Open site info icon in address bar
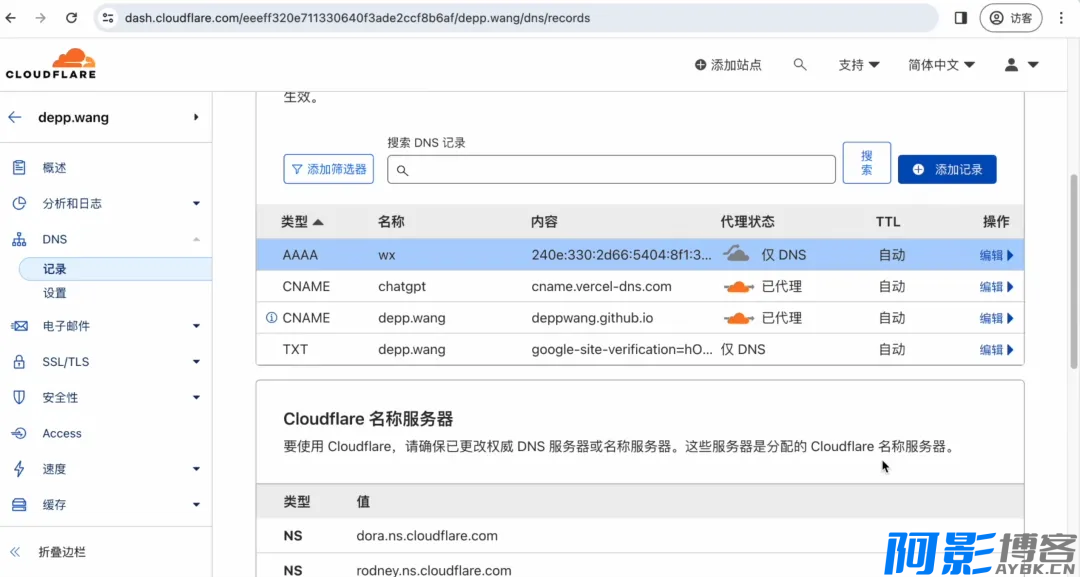This screenshot has width=1080, height=577. (107, 18)
